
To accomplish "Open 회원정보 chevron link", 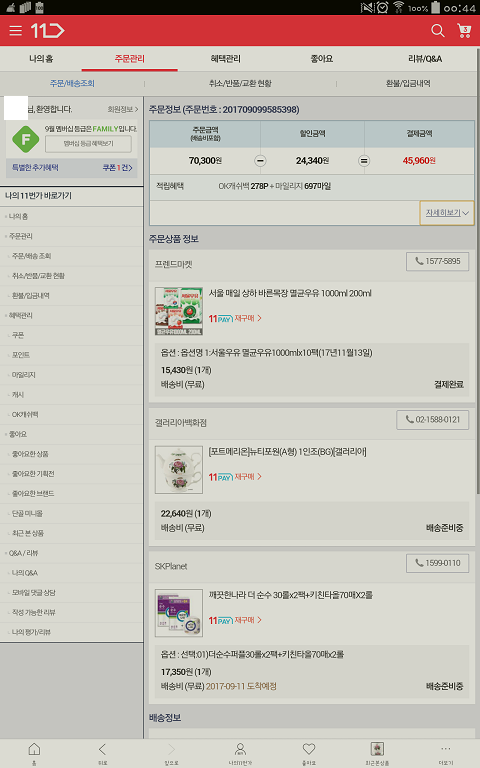I will click(122, 109).
